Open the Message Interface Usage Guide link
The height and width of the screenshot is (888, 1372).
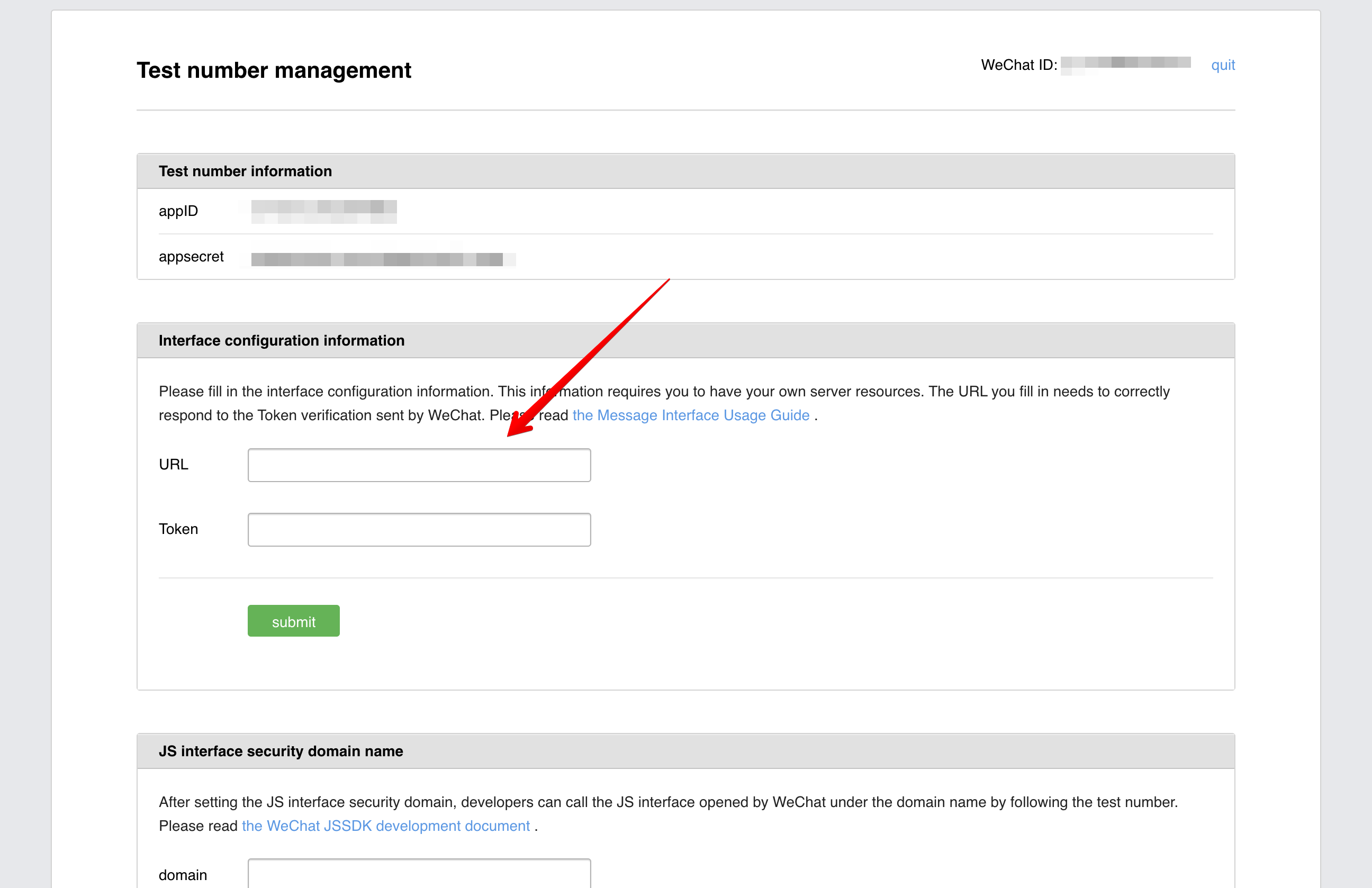[691, 415]
